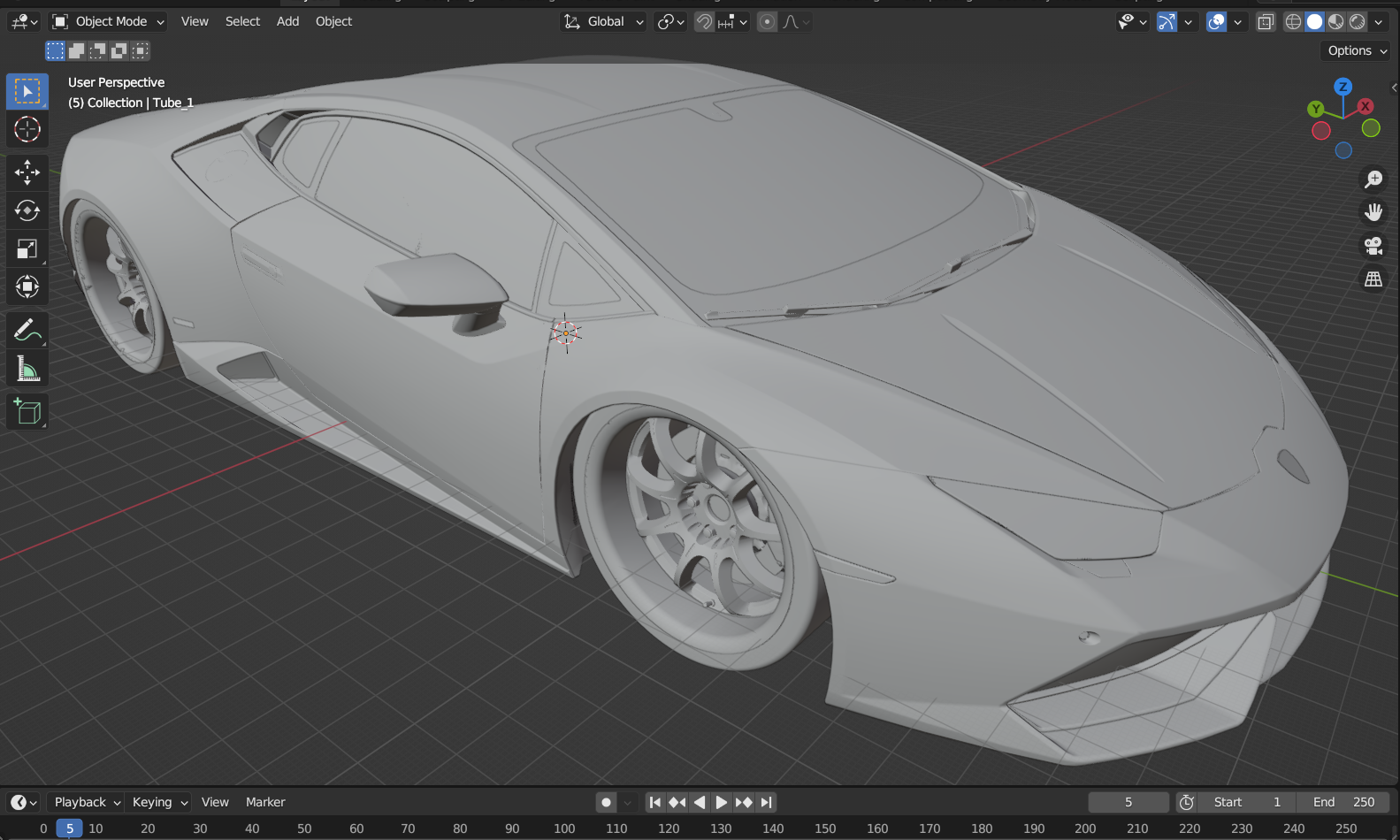
Task: Switch perspective/orthographic with the grid icon
Action: pyautogui.click(x=1373, y=279)
